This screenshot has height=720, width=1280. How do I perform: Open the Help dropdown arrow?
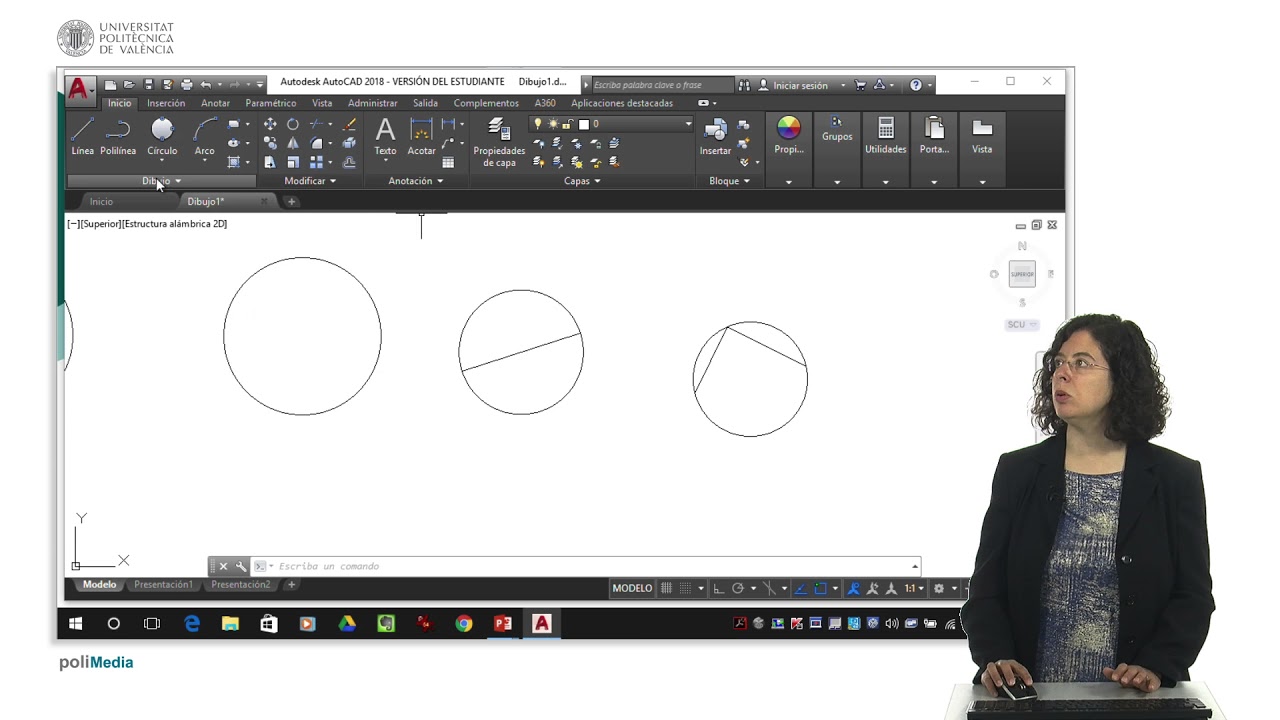(x=929, y=85)
